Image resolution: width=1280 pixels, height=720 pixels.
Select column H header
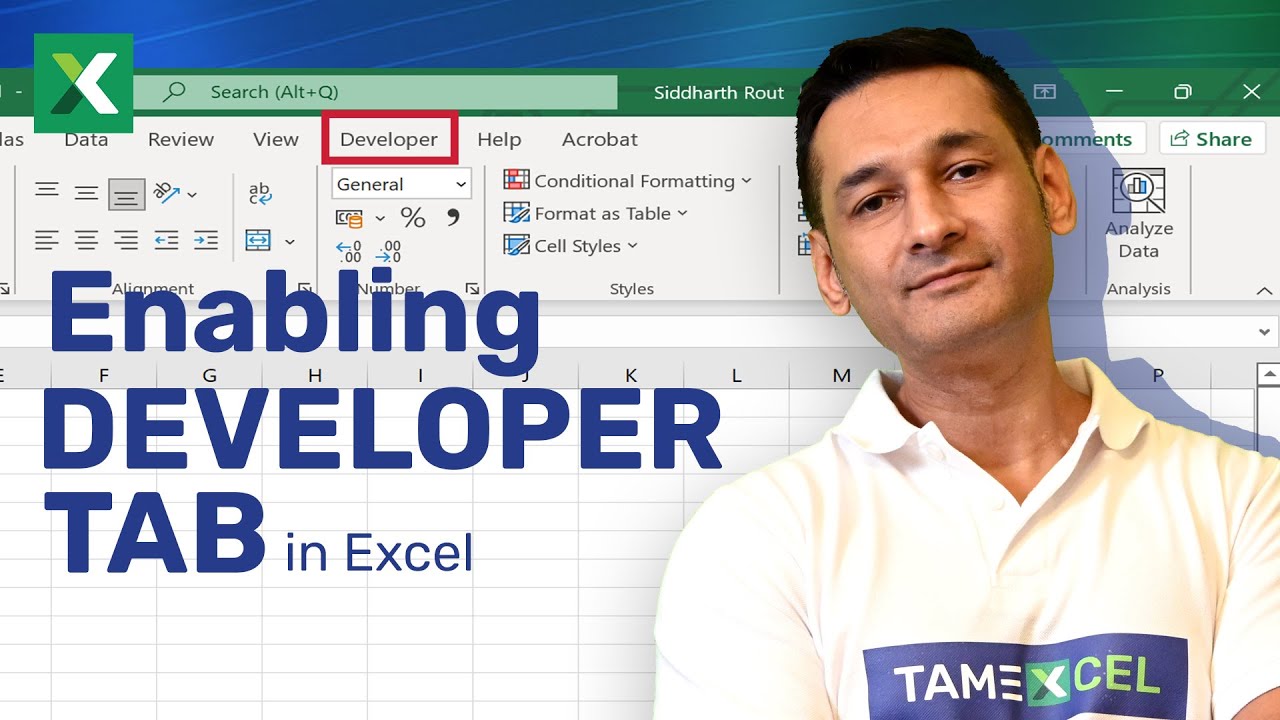(315, 376)
